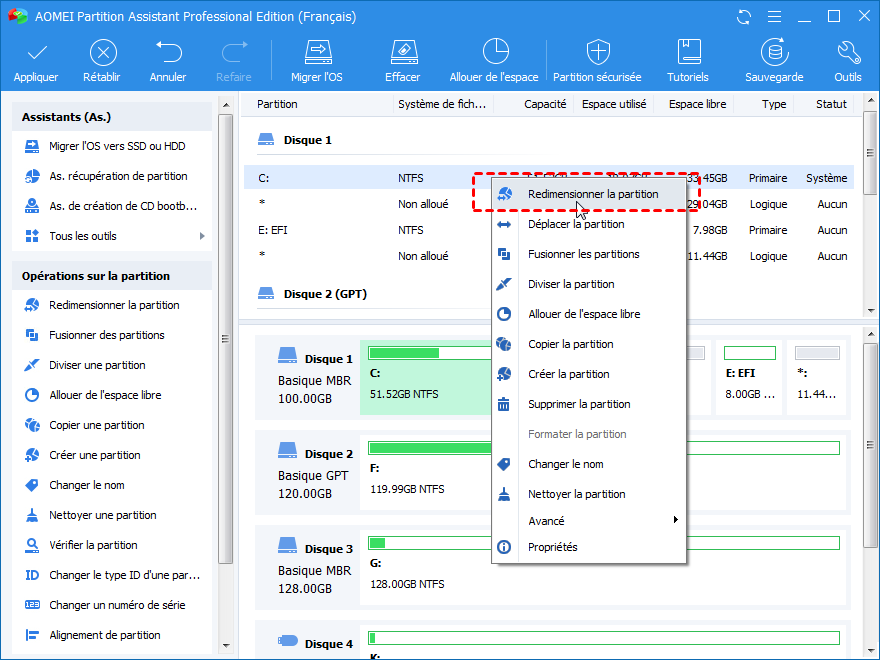Click the Appliquer checkmark icon
Image resolution: width=880 pixels, height=660 pixels.
tap(36, 52)
